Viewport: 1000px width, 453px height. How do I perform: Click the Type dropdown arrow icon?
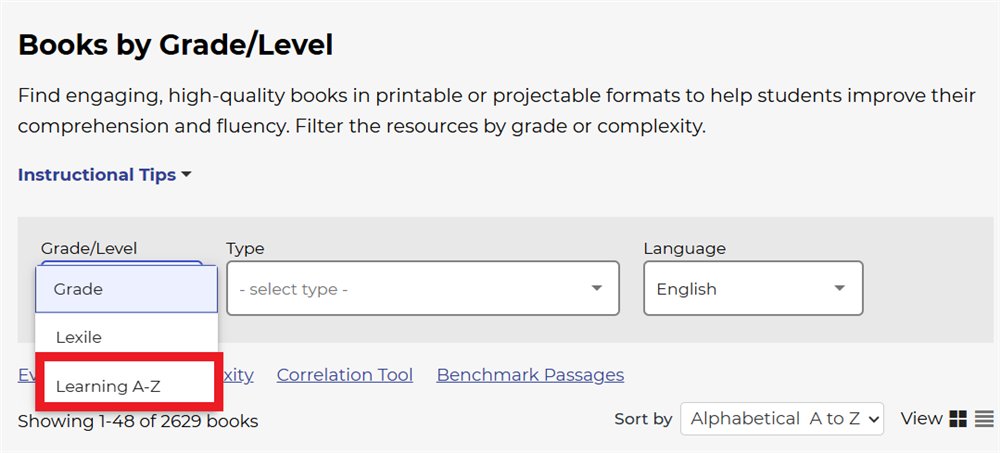click(x=597, y=289)
